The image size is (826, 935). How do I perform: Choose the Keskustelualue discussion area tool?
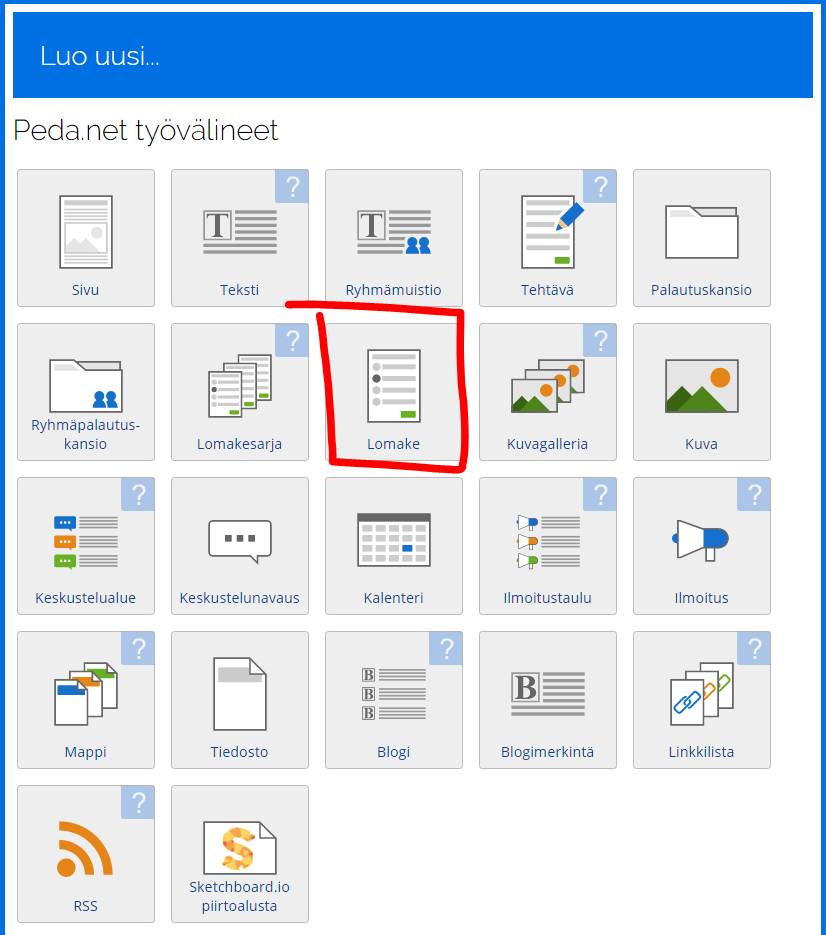point(86,546)
